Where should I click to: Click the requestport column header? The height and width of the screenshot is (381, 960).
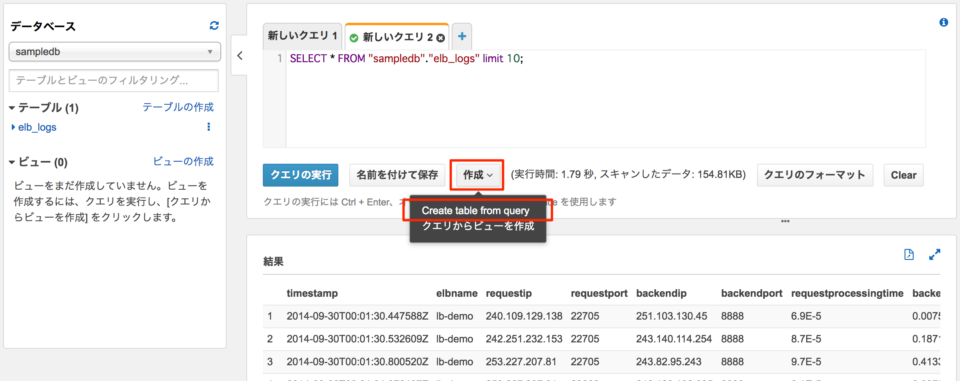[599, 293]
